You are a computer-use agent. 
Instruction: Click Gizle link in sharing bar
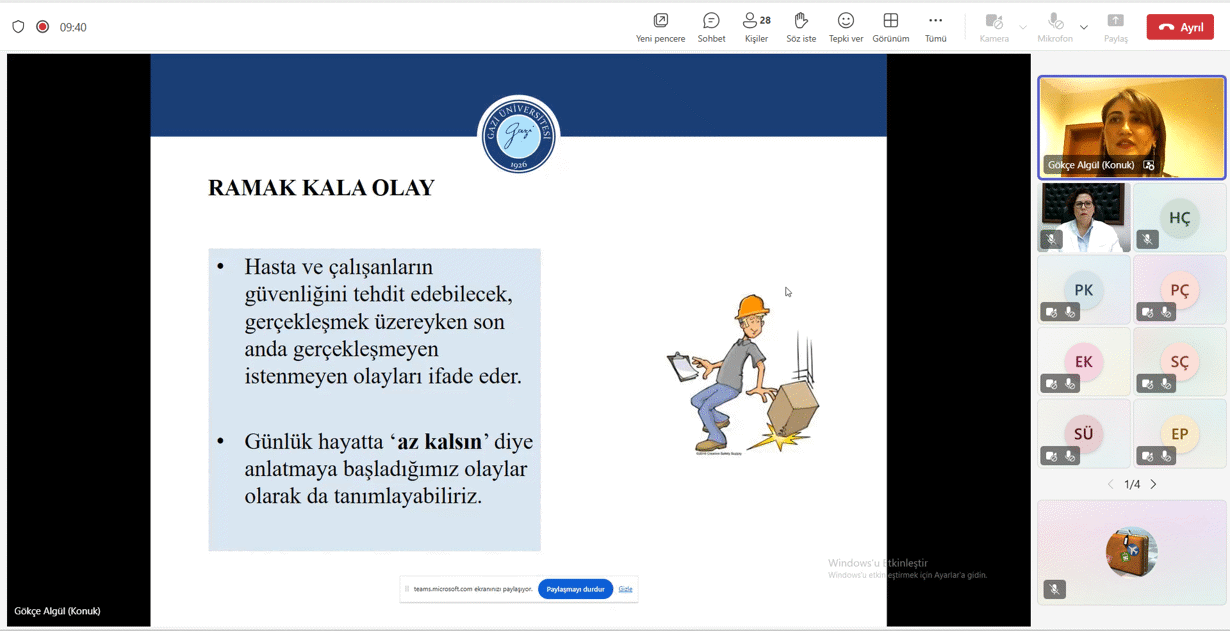tap(625, 589)
